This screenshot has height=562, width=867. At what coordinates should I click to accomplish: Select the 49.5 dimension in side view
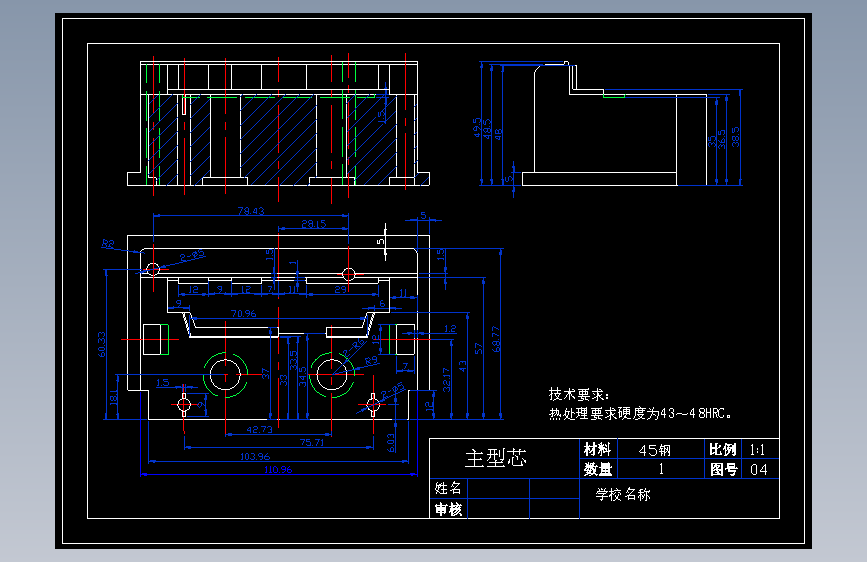coord(477,127)
